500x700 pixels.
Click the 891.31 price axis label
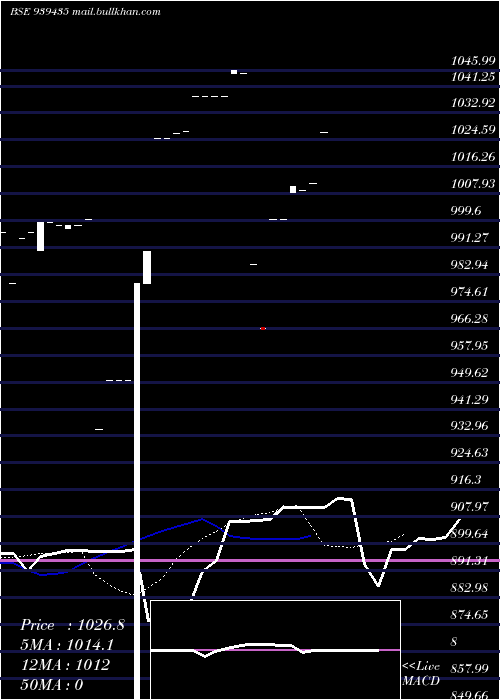tap(469, 561)
